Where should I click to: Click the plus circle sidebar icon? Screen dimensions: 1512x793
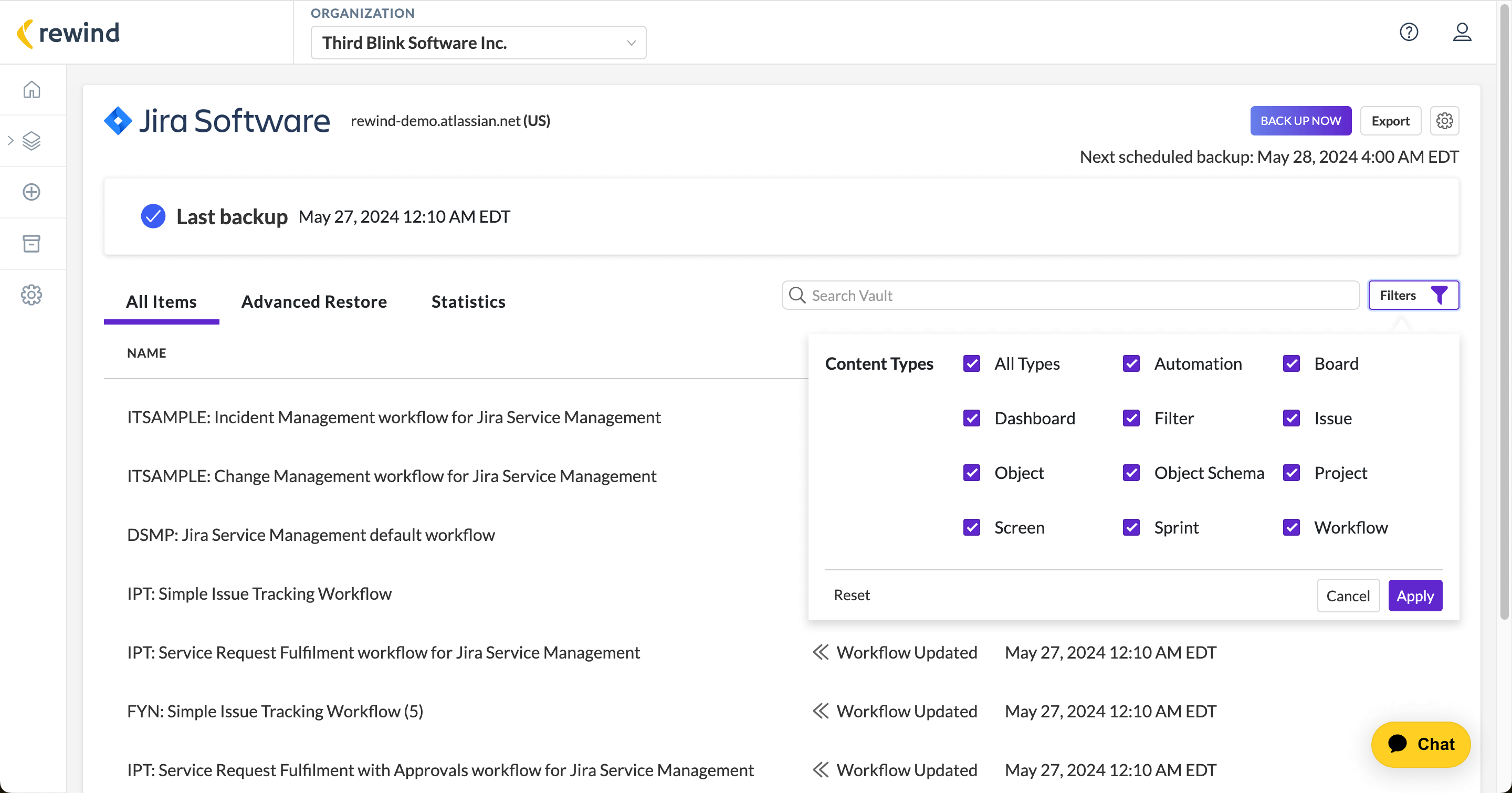(31, 192)
